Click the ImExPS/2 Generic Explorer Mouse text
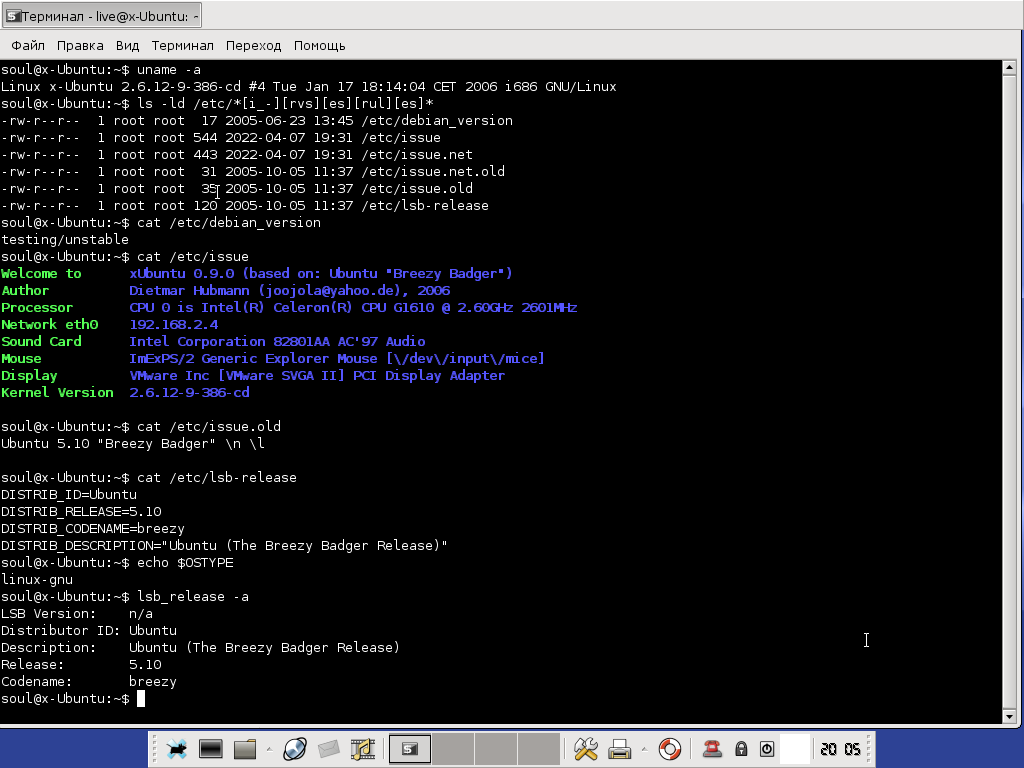The width and height of the screenshot is (1024, 768). coord(337,359)
